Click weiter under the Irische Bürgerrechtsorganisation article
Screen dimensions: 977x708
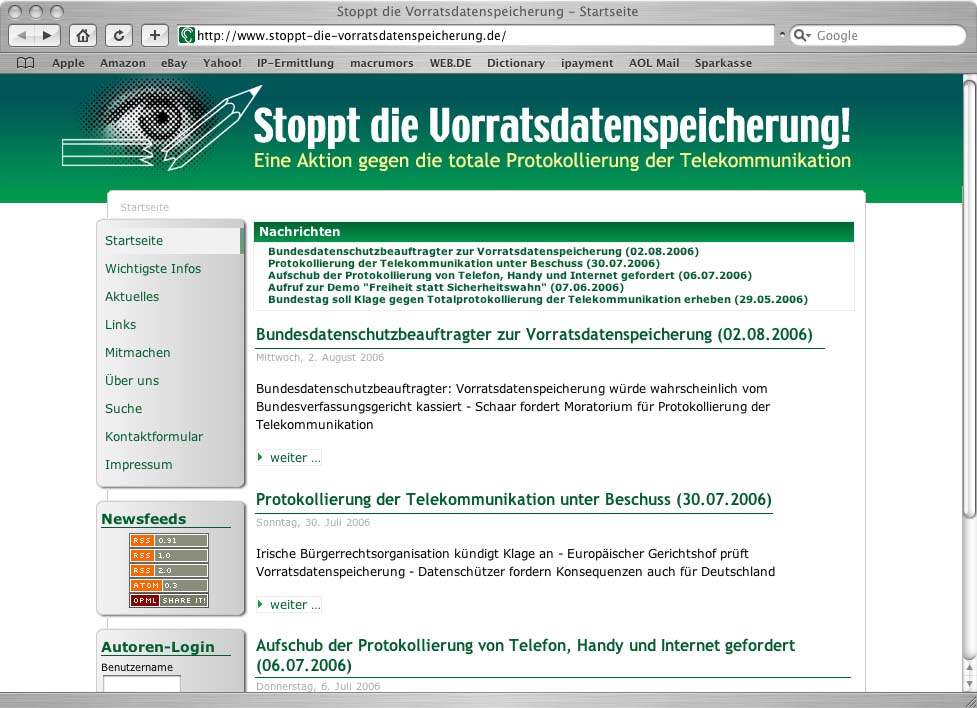click(289, 605)
